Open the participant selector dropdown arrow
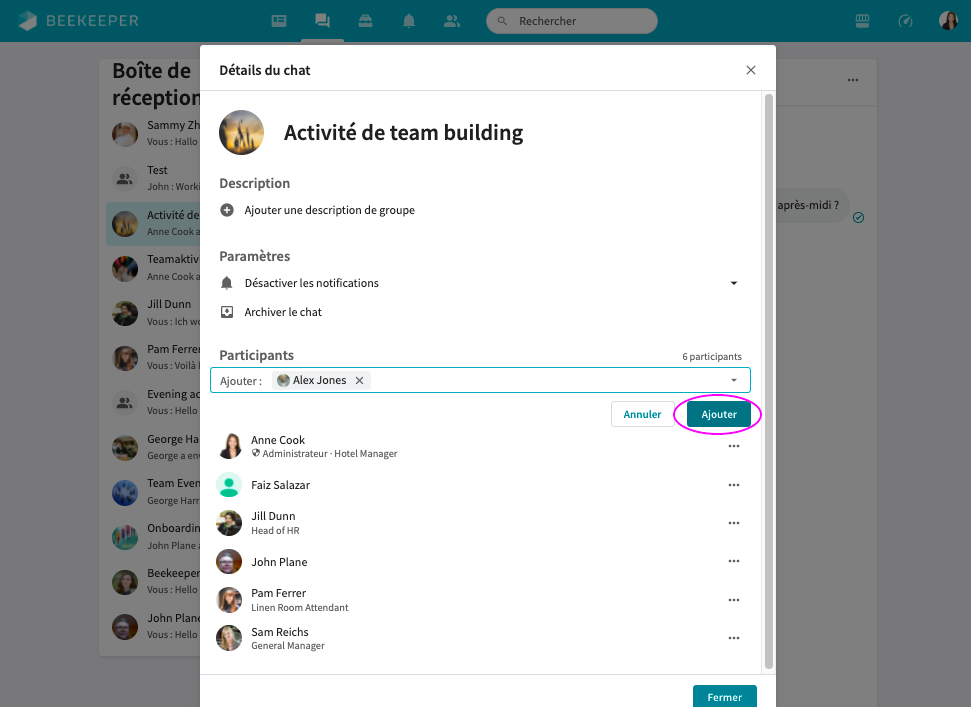Image resolution: width=971 pixels, height=707 pixels. (x=734, y=381)
